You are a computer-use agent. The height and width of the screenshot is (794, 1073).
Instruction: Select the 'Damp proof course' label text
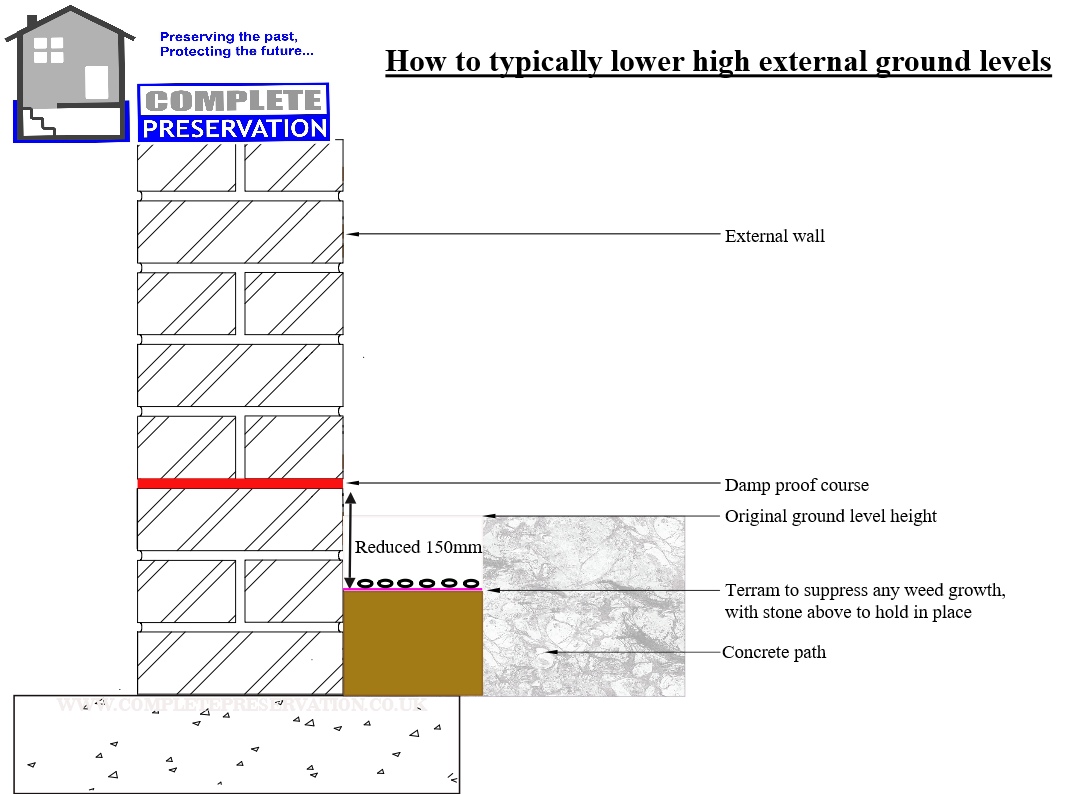[x=797, y=485]
